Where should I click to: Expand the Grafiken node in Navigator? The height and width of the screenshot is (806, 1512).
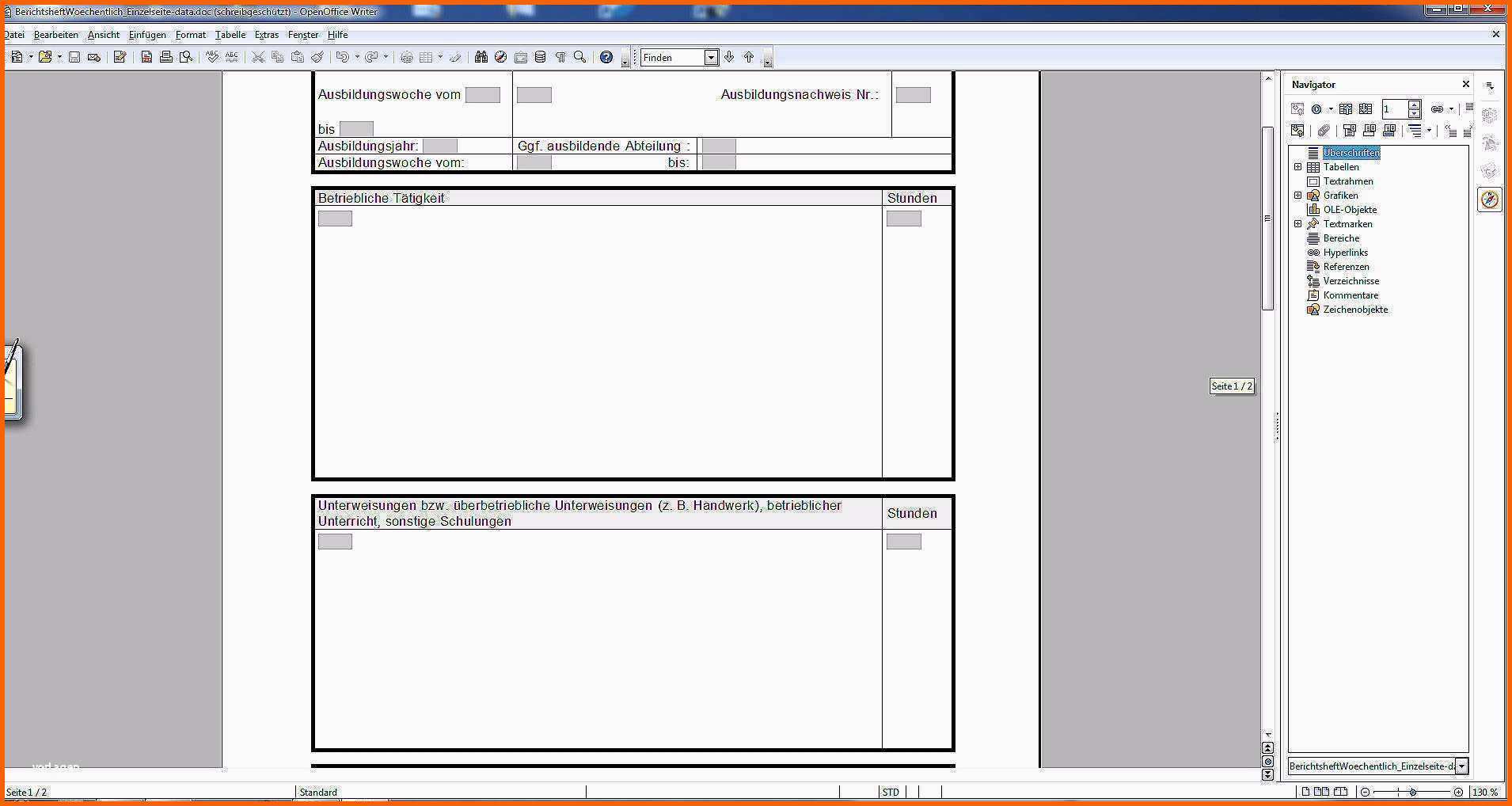pyautogui.click(x=1298, y=196)
